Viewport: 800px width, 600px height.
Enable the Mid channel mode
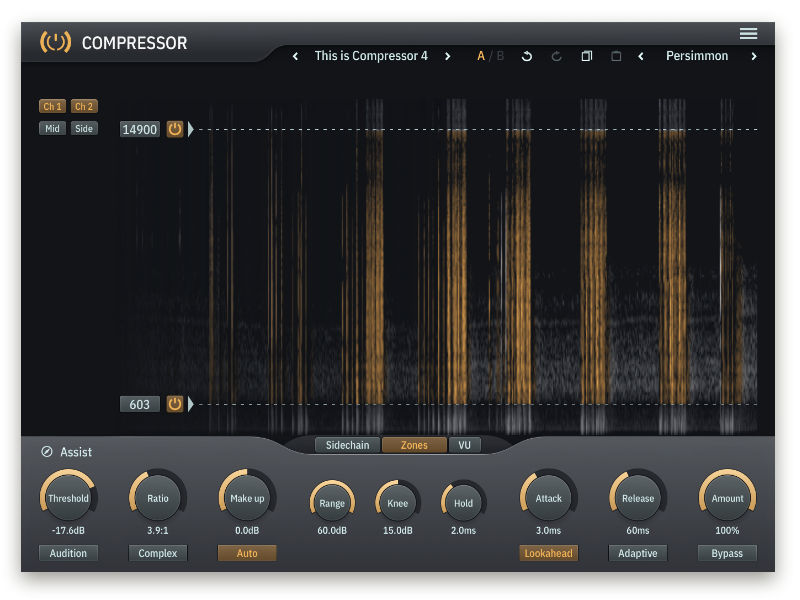[x=52, y=129]
